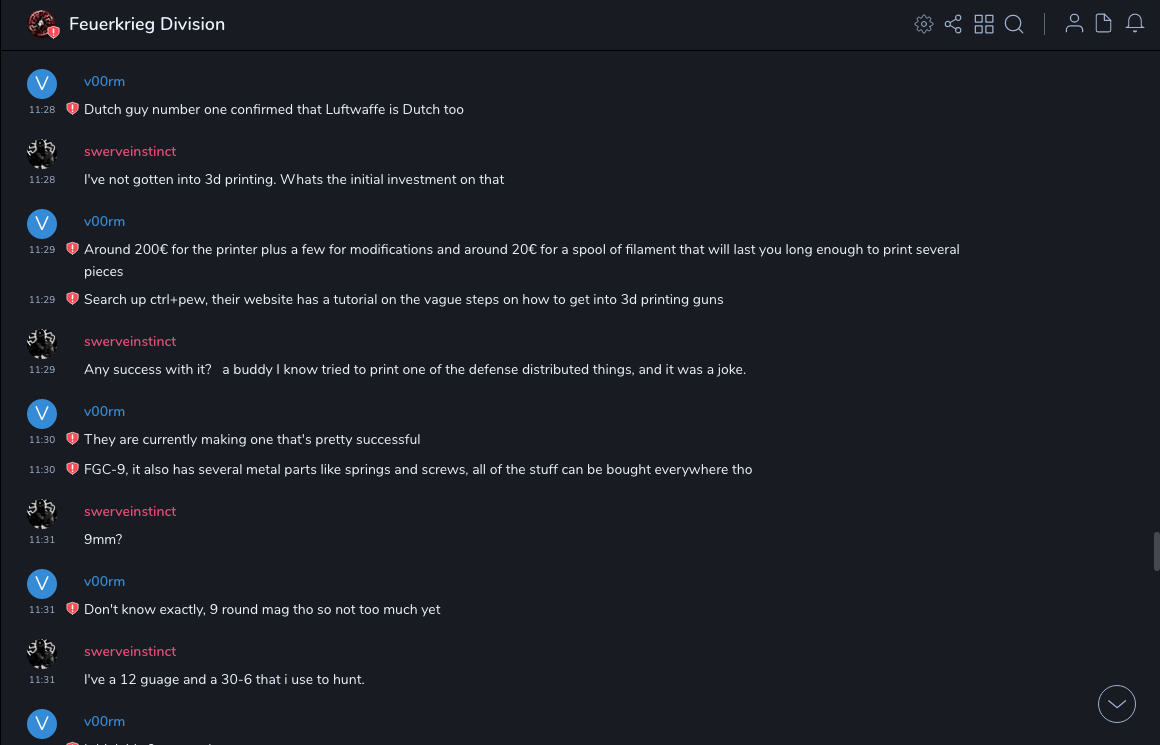
Task: Jump to bottom with down chevron button
Action: (1117, 704)
